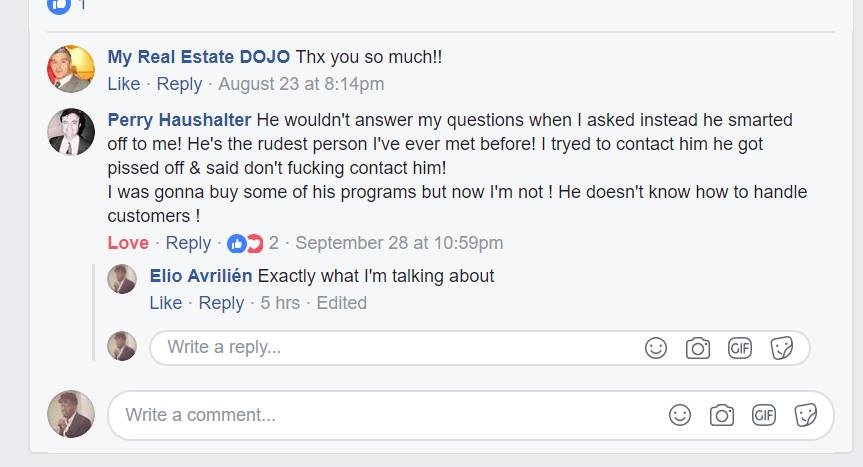863x467 pixels.
Task: Attach a photo to the reply
Action: 697,348
